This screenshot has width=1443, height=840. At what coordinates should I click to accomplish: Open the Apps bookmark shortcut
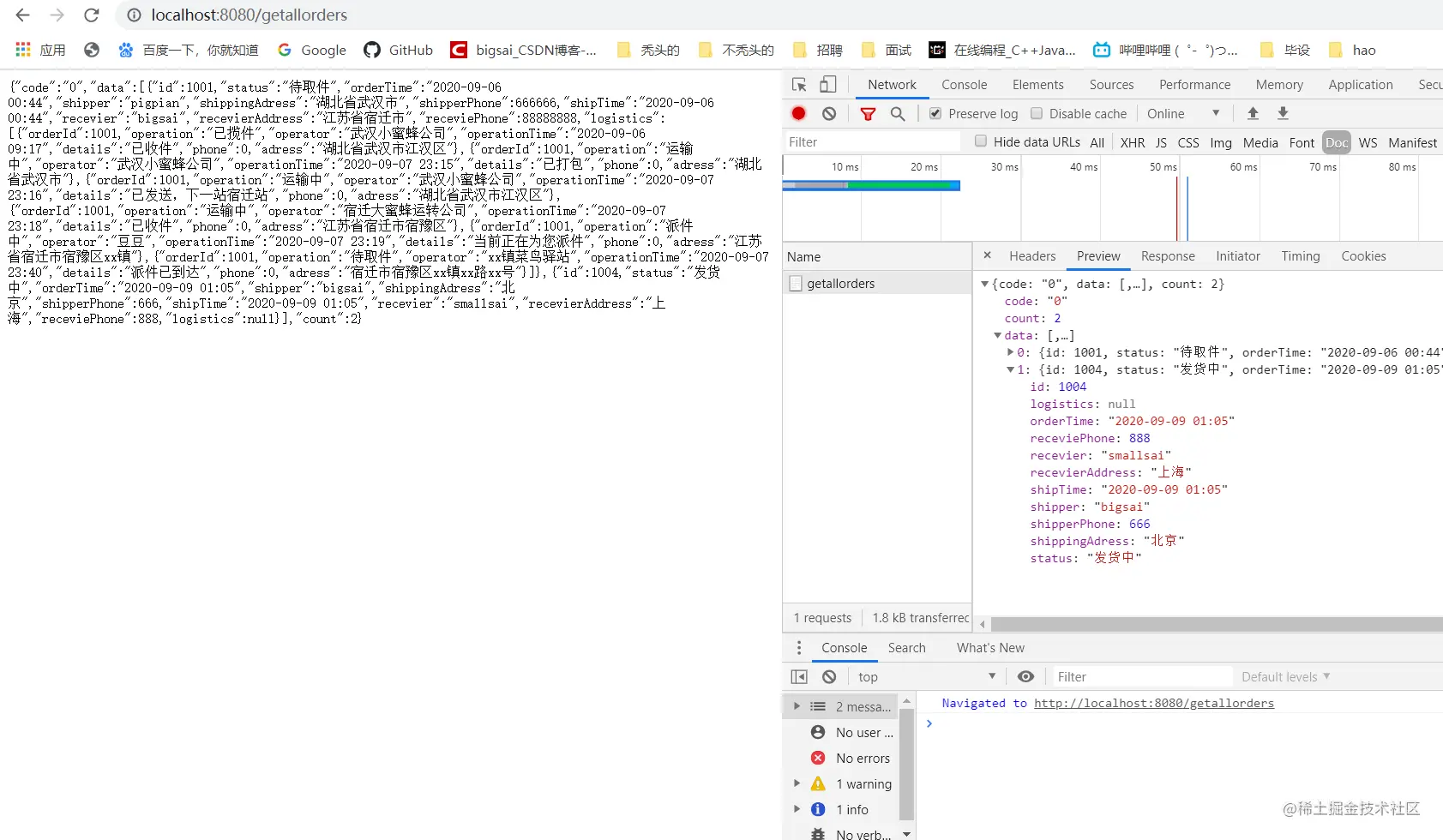(40, 50)
